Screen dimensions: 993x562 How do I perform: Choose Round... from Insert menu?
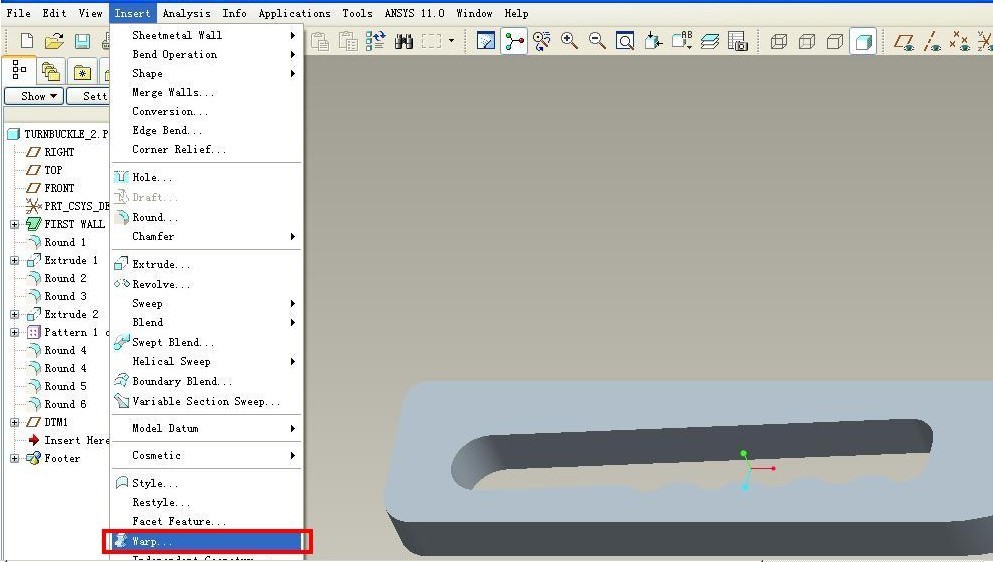pyautogui.click(x=206, y=217)
